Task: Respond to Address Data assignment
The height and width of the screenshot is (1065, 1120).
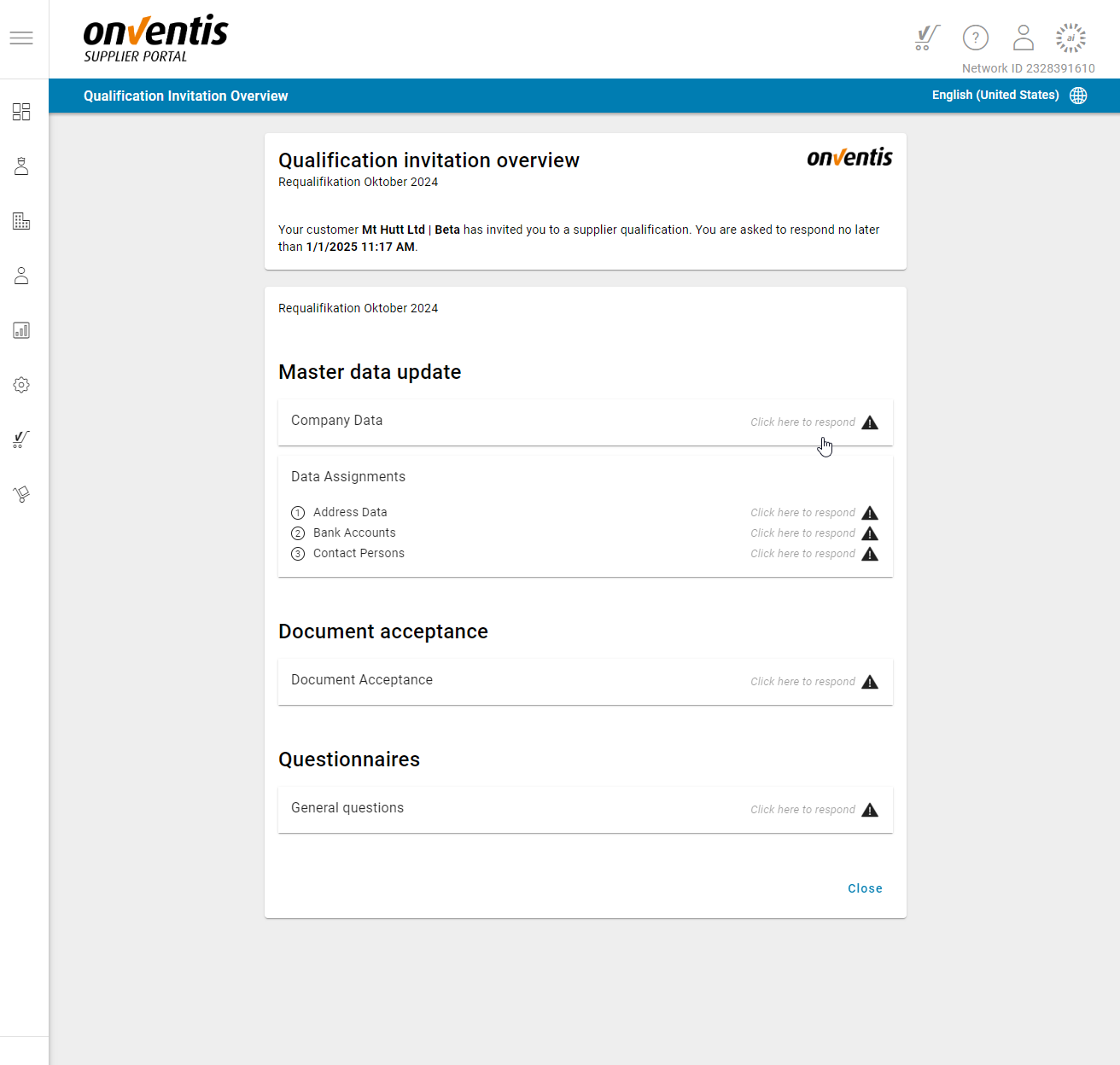Action: click(802, 513)
